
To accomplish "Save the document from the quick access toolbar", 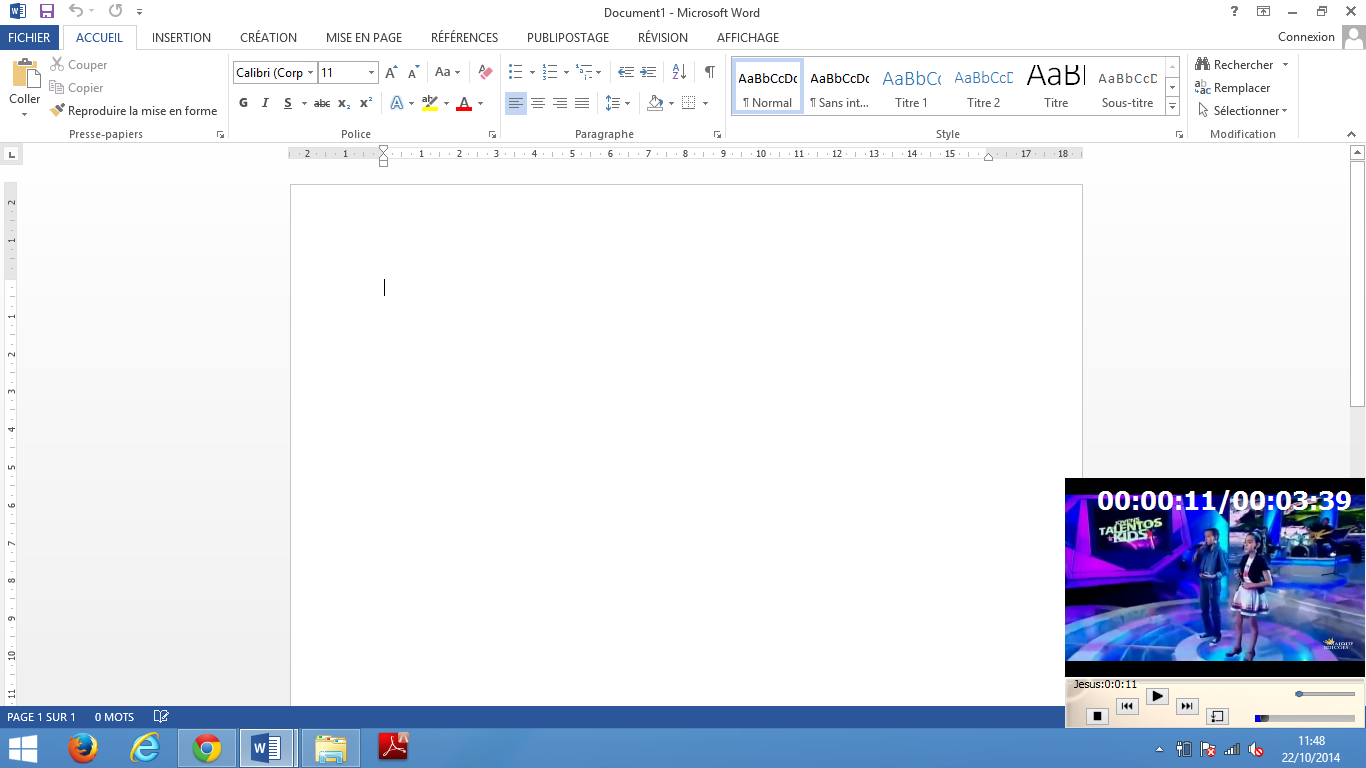I will pos(47,12).
